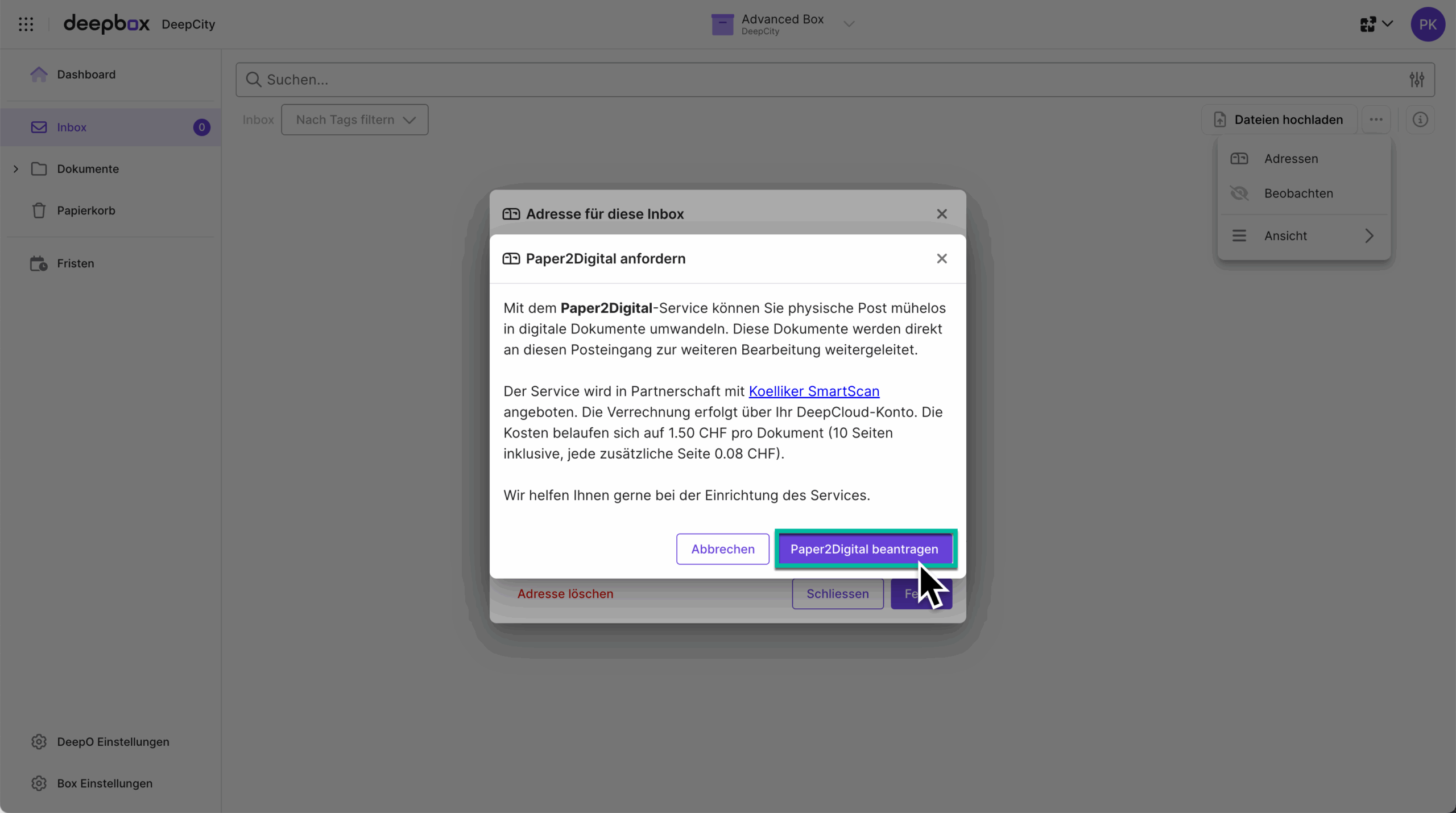Expand the Advanced Box selector chevron
1456x813 pixels.
click(849, 24)
